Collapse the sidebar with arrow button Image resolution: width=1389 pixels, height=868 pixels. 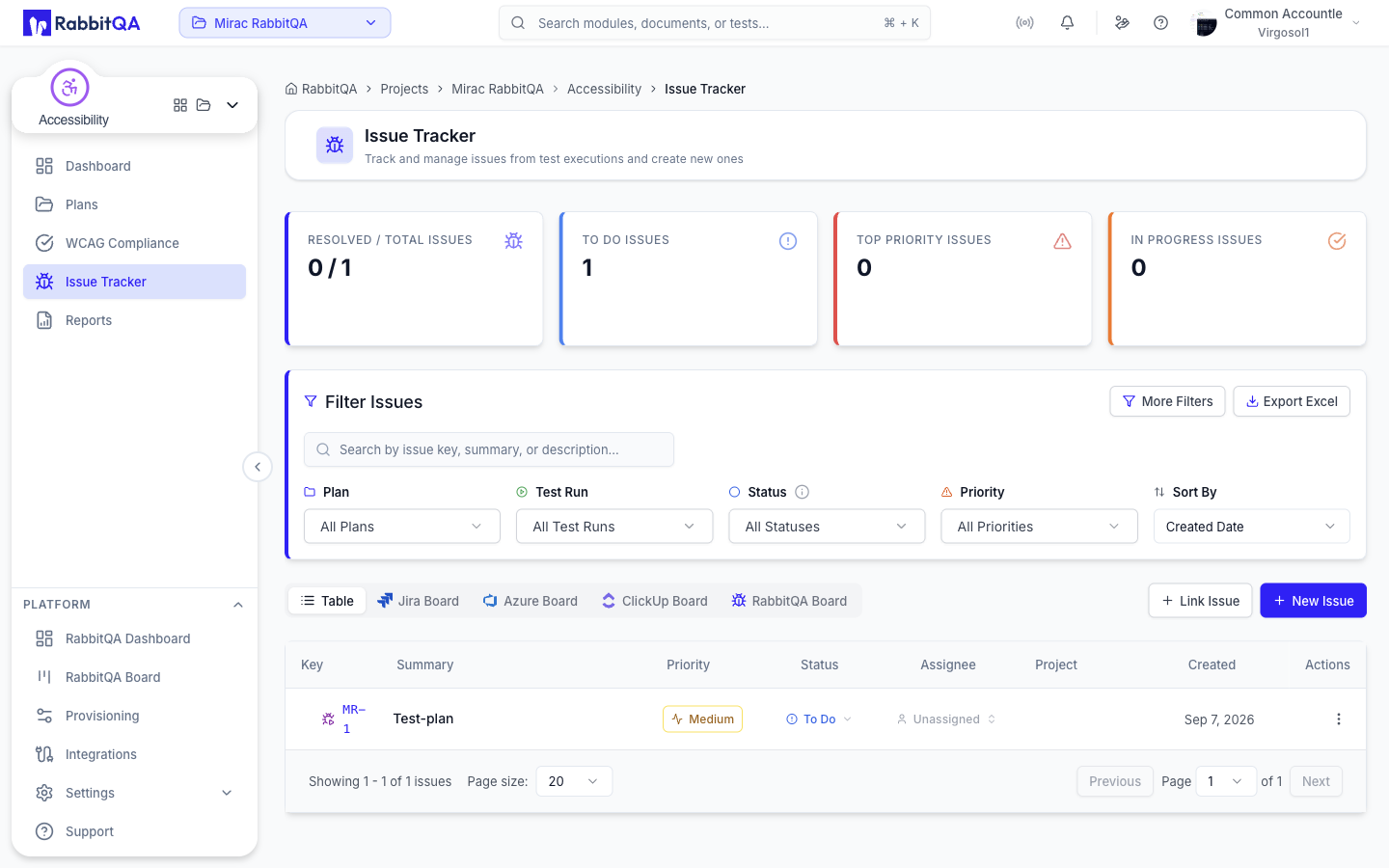(258, 467)
